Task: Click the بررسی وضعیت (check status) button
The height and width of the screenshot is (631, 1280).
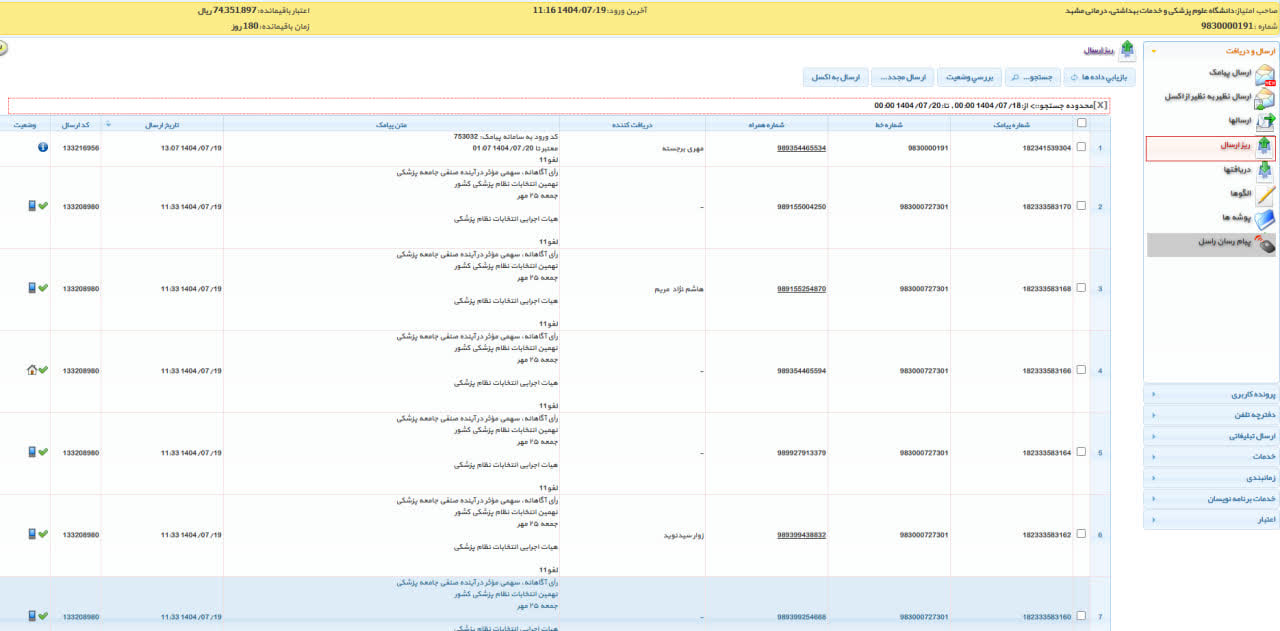Action: [969, 77]
